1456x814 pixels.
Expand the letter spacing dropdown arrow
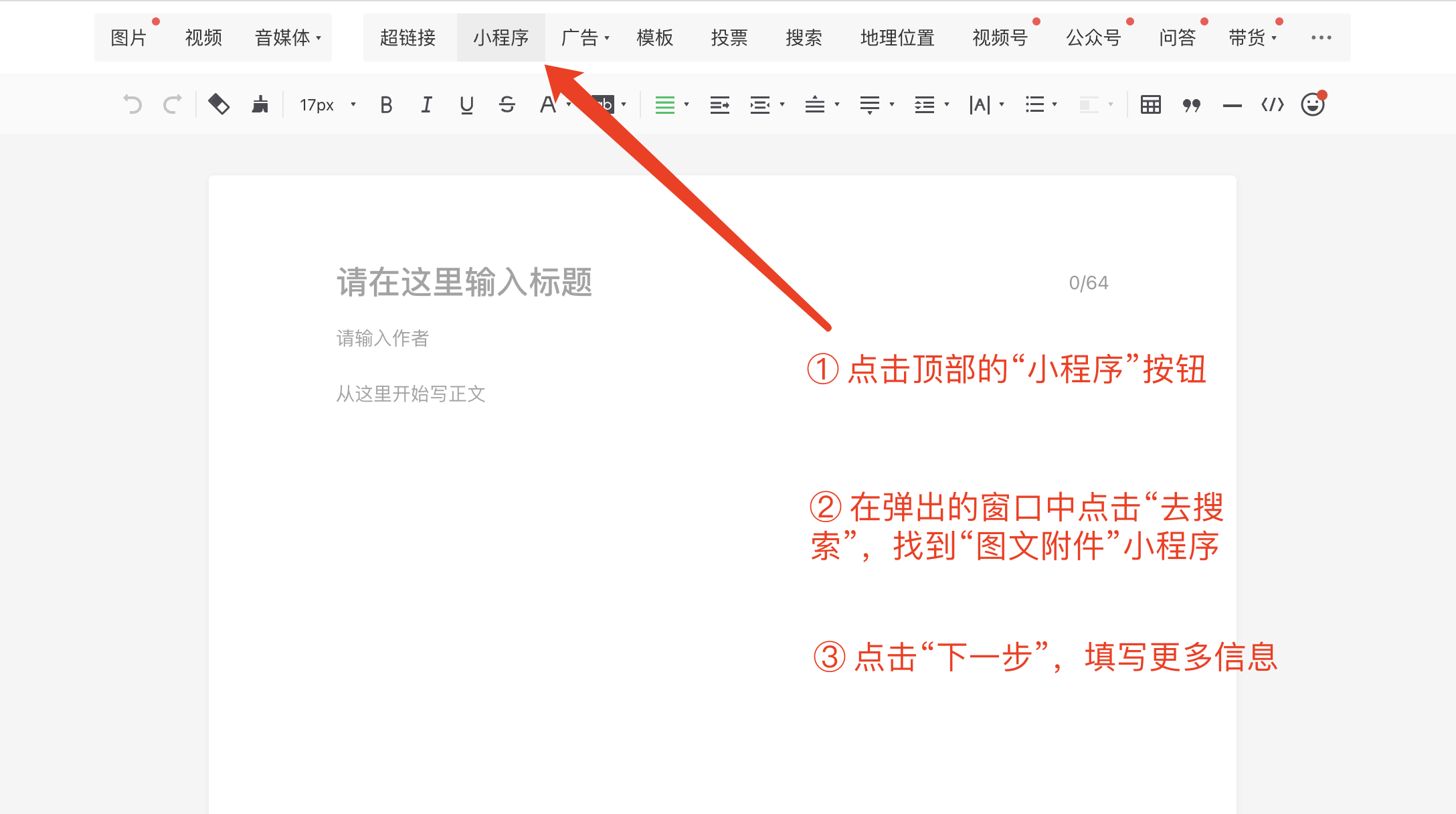pos(1002,104)
